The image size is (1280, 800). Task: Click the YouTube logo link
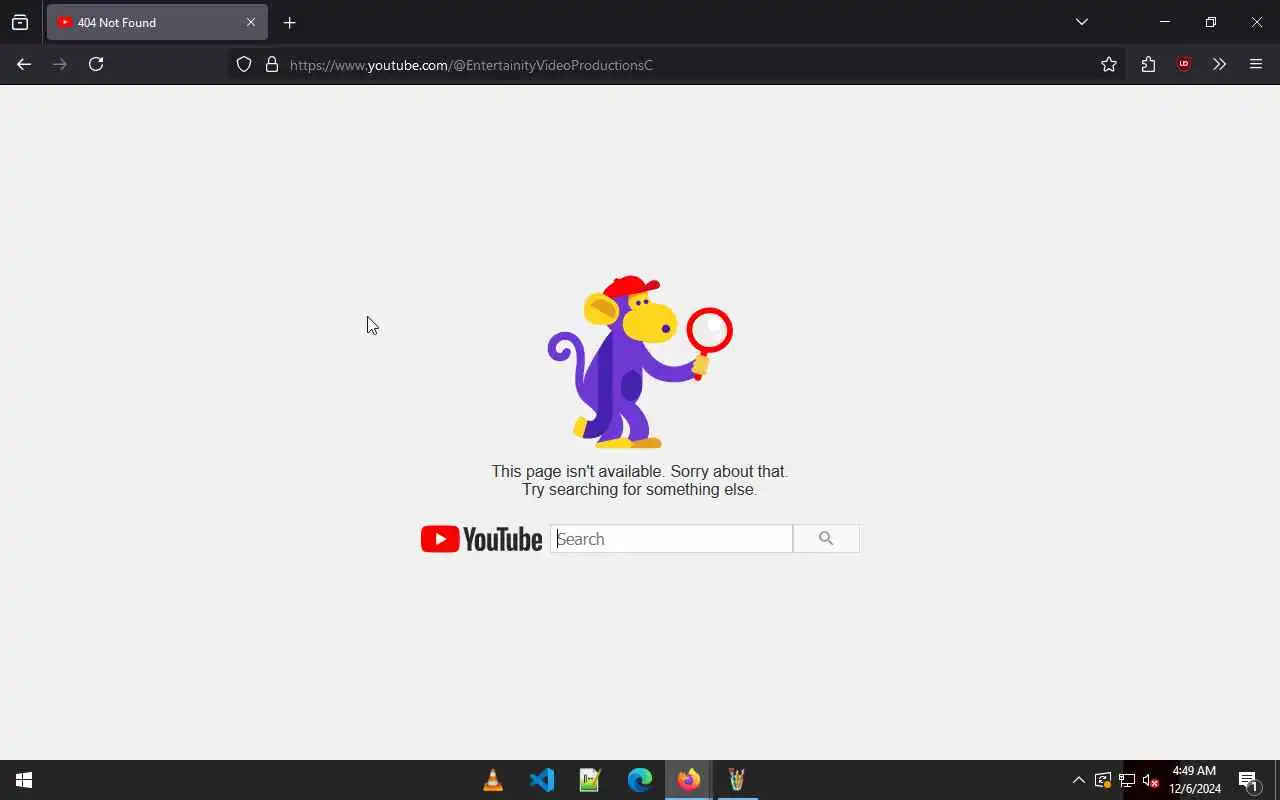[481, 539]
